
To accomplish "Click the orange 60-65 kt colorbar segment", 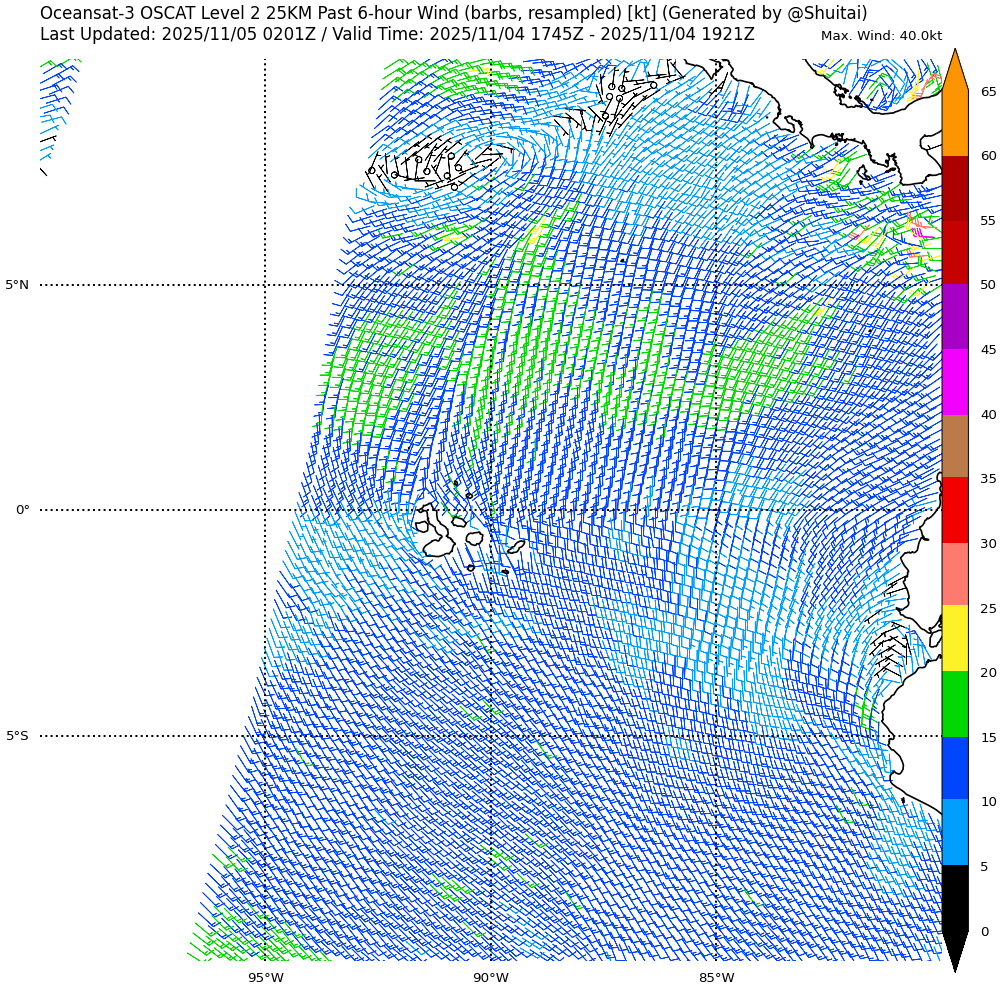I will pos(955,123).
